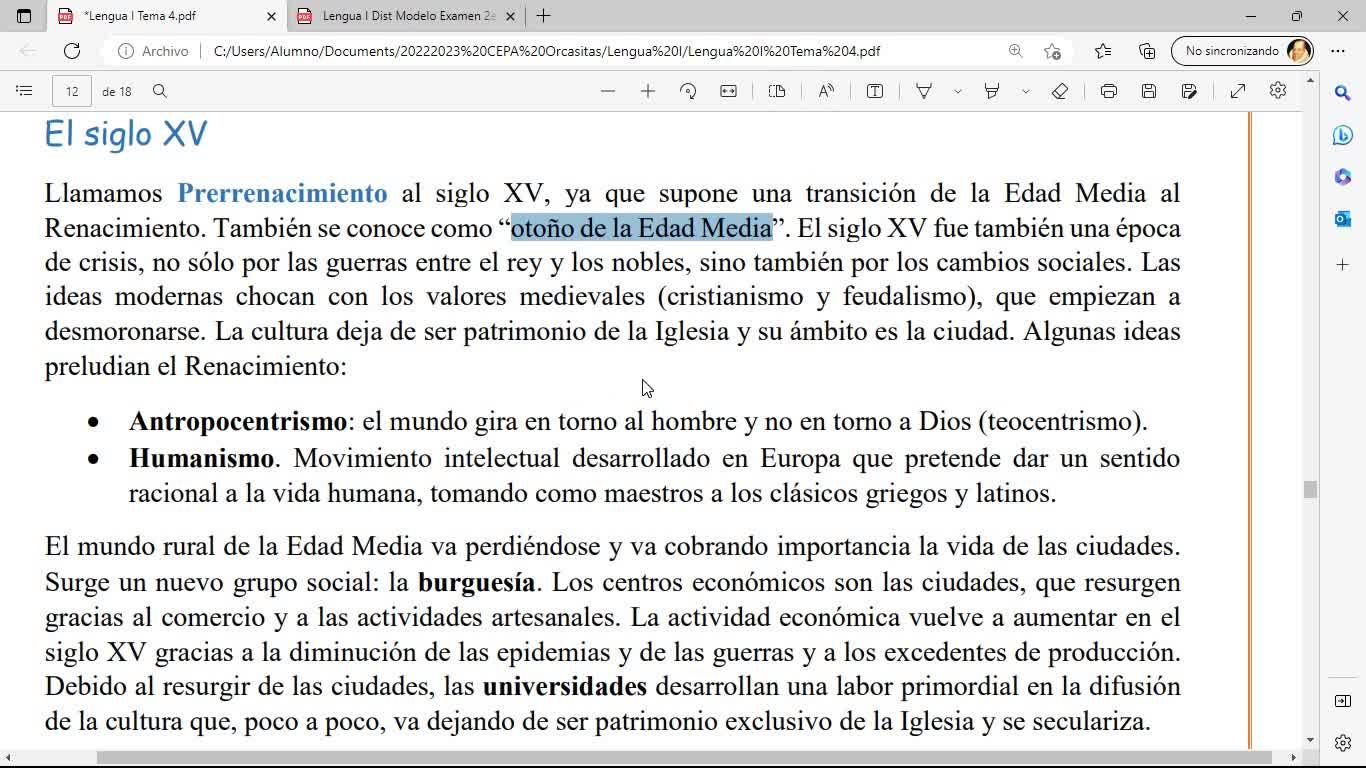Open sidebar settings gear at bottom
This screenshot has height=768, width=1366.
point(1343,742)
